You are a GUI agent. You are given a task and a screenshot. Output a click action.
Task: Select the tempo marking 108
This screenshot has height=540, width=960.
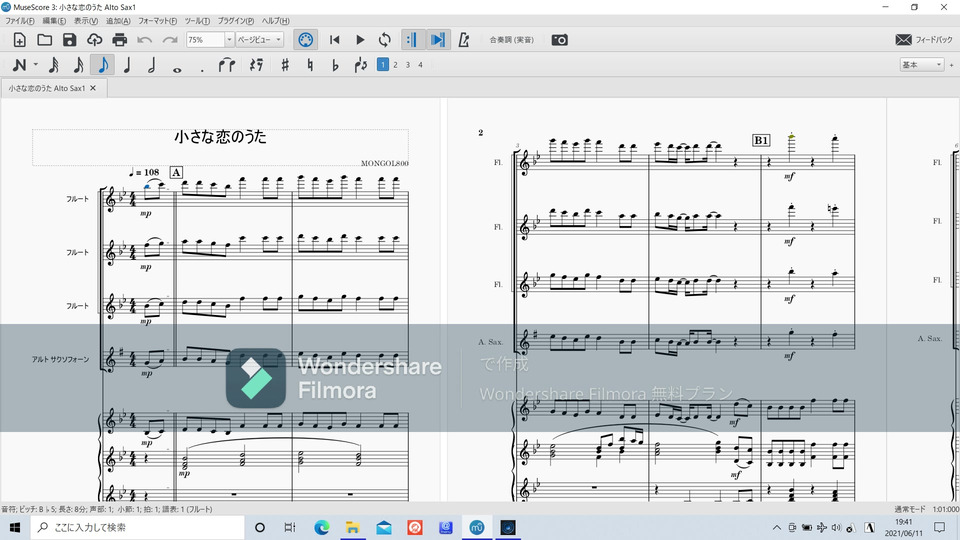point(144,173)
